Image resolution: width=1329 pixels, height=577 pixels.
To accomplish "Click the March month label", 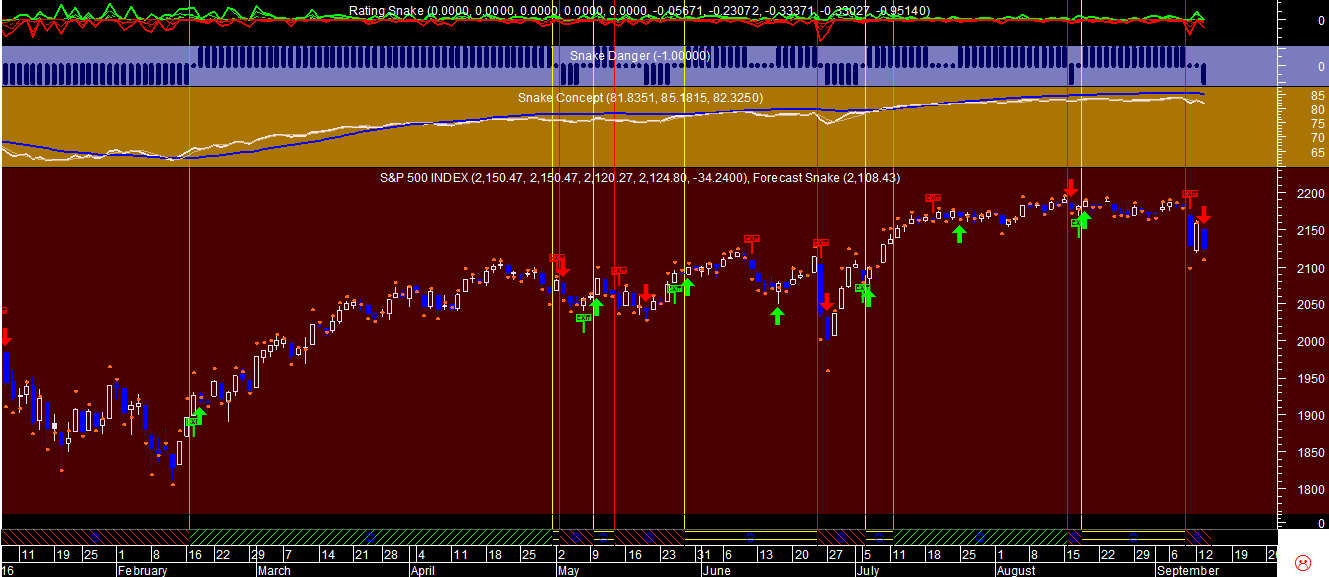I will [273, 571].
